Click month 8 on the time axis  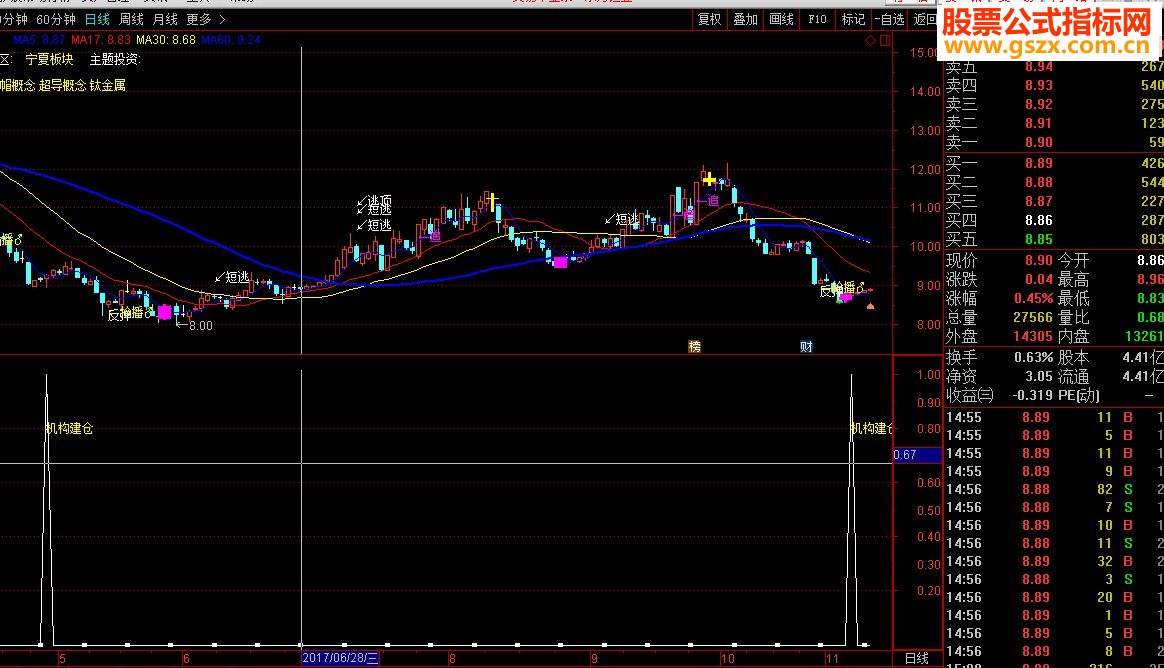452,658
